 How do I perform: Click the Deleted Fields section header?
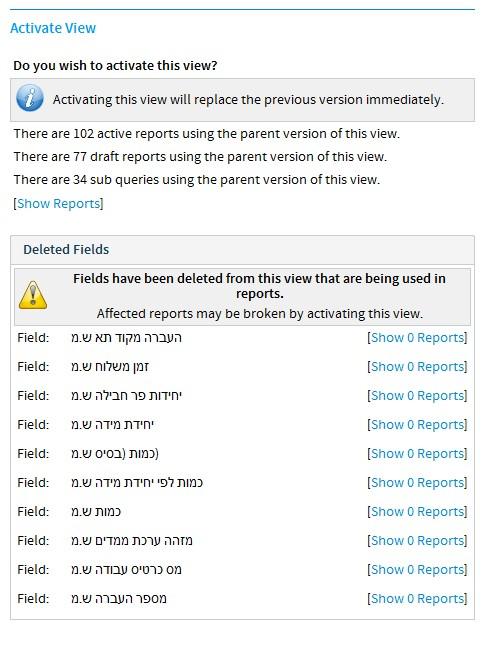pyautogui.click(x=66, y=250)
